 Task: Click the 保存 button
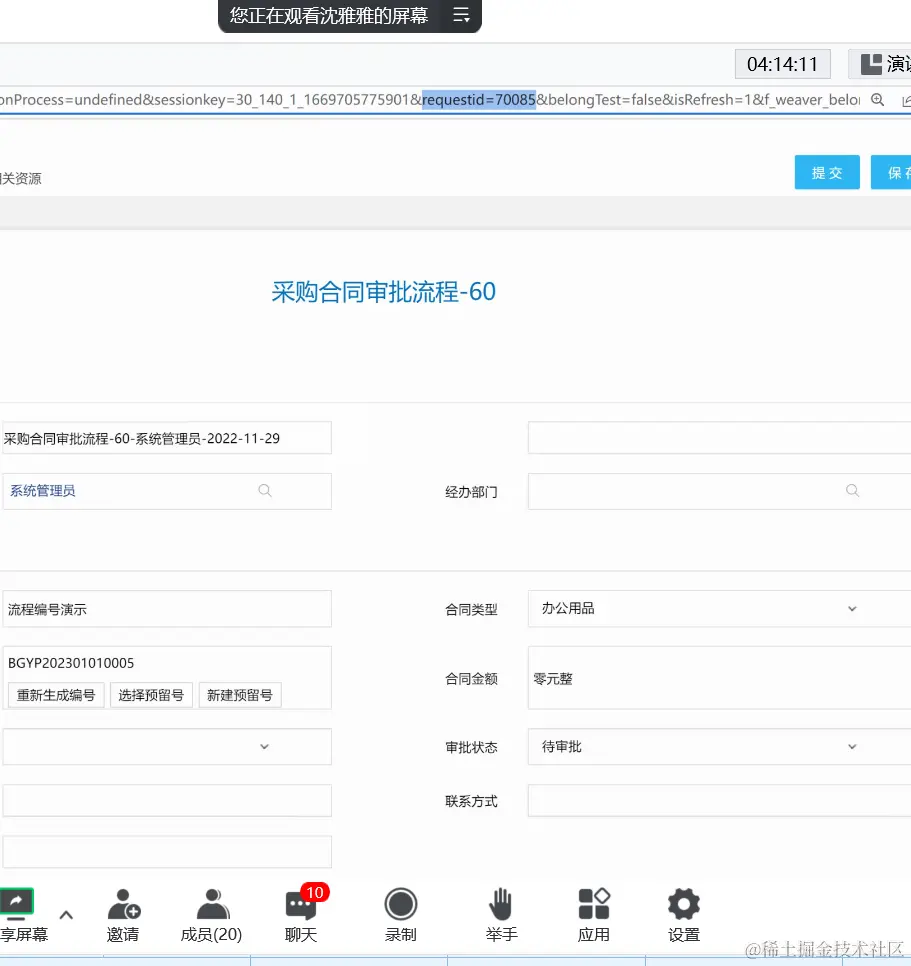pos(891,172)
